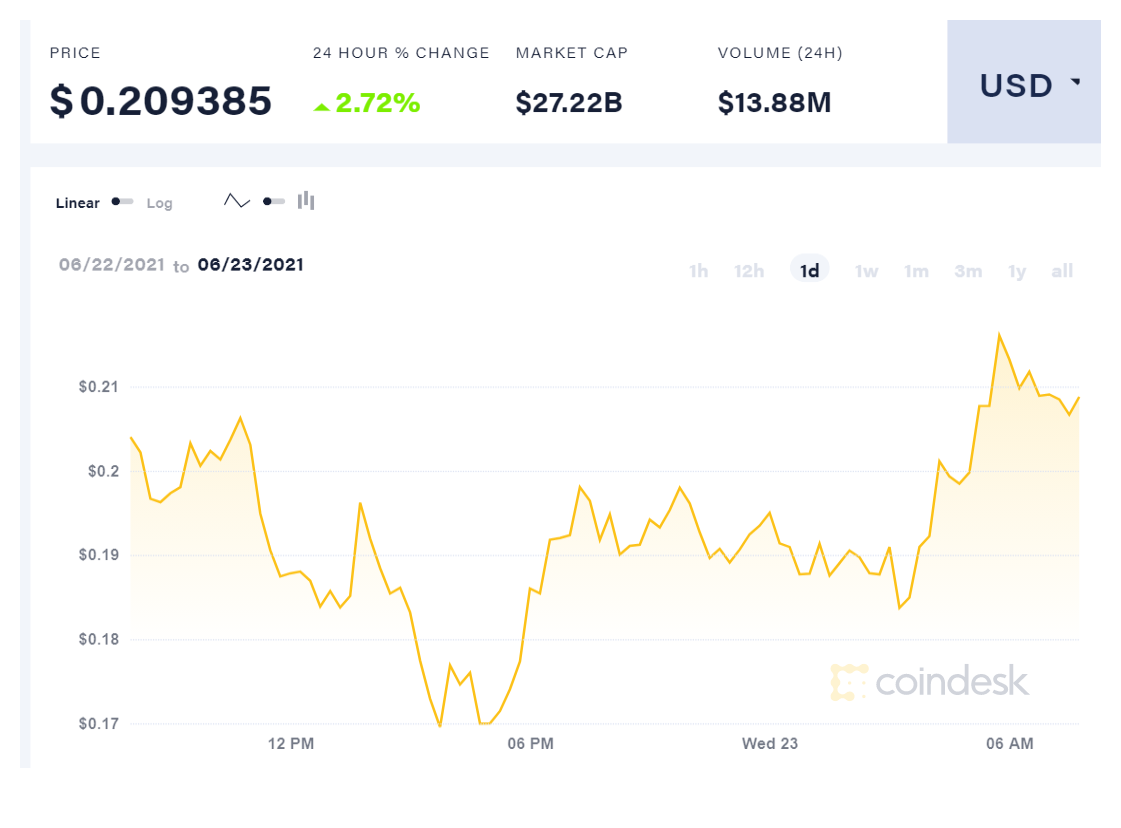The image size is (1121, 828).
Task: Click the 06/22/2021 start date
Action: point(110,265)
